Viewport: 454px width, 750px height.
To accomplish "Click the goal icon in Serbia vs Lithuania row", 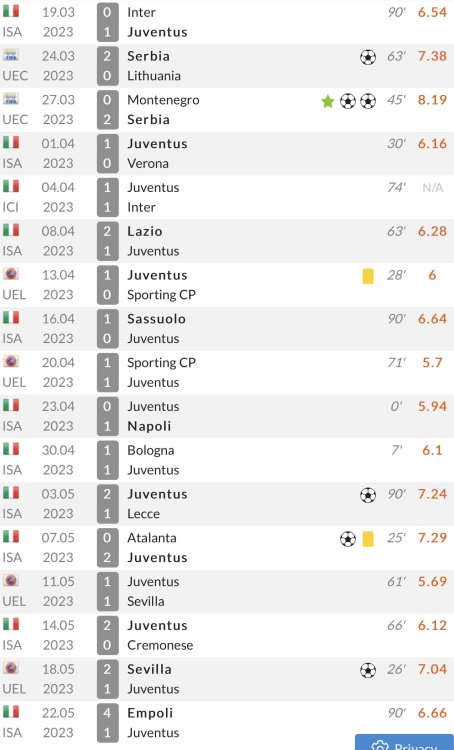I will pyautogui.click(x=367, y=57).
